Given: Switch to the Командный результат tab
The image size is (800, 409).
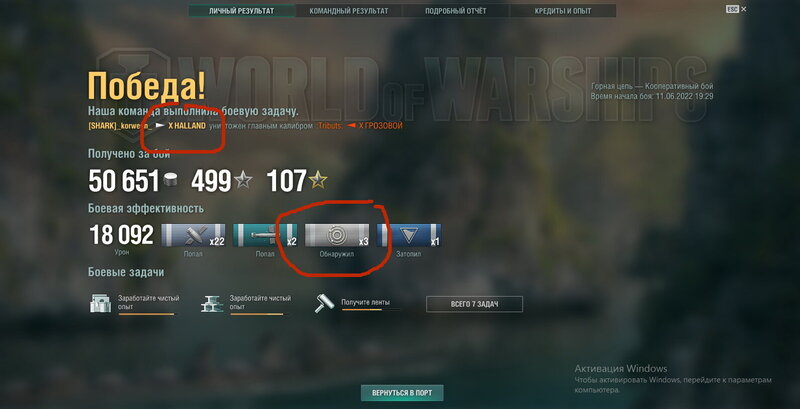Looking at the screenshot, I should click(x=348, y=11).
